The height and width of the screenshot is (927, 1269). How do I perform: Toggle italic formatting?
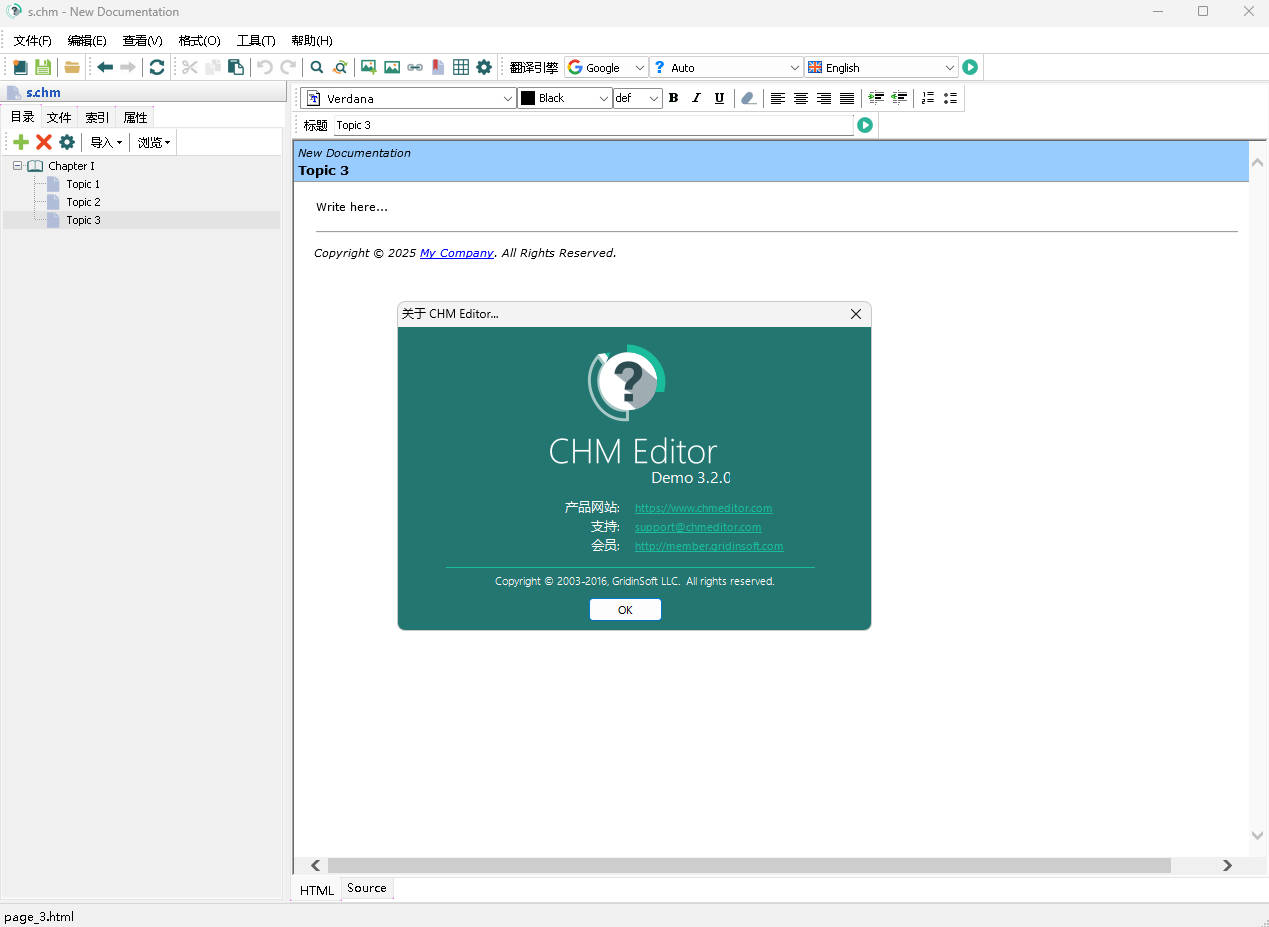tap(696, 98)
